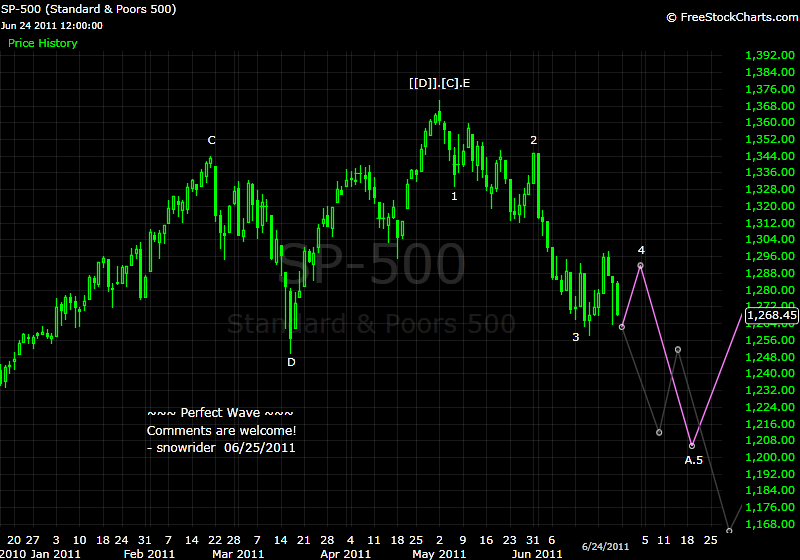Click the pink projection node above A.5
The height and width of the screenshot is (560, 800).
[x=692, y=446]
